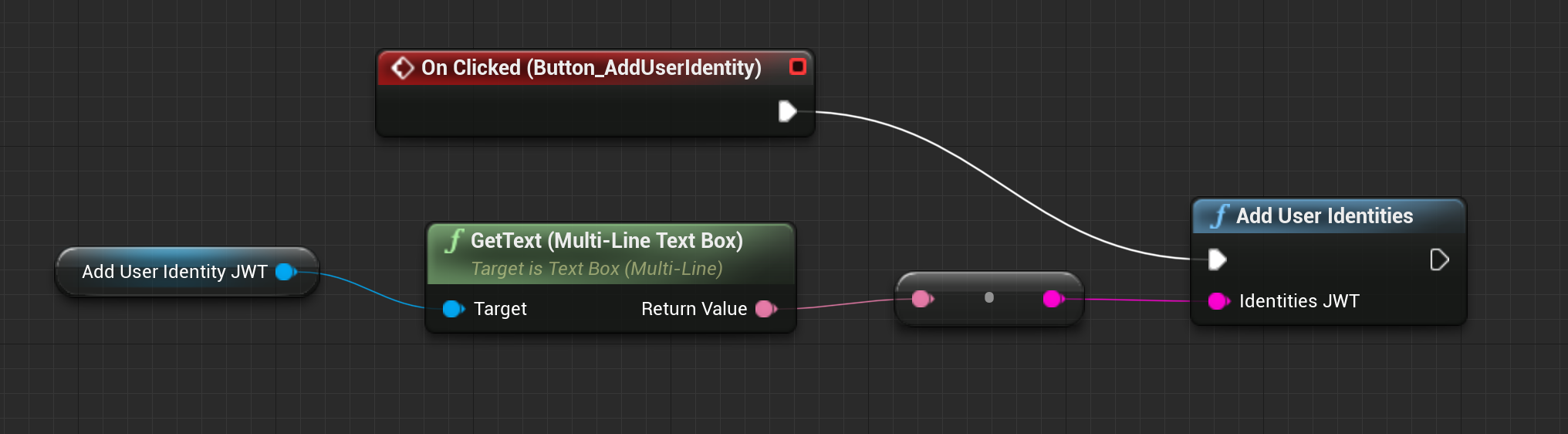Click the exec output pin on Add User Identities
This screenshot has width=1568, height=434.
coord(1439,260)
